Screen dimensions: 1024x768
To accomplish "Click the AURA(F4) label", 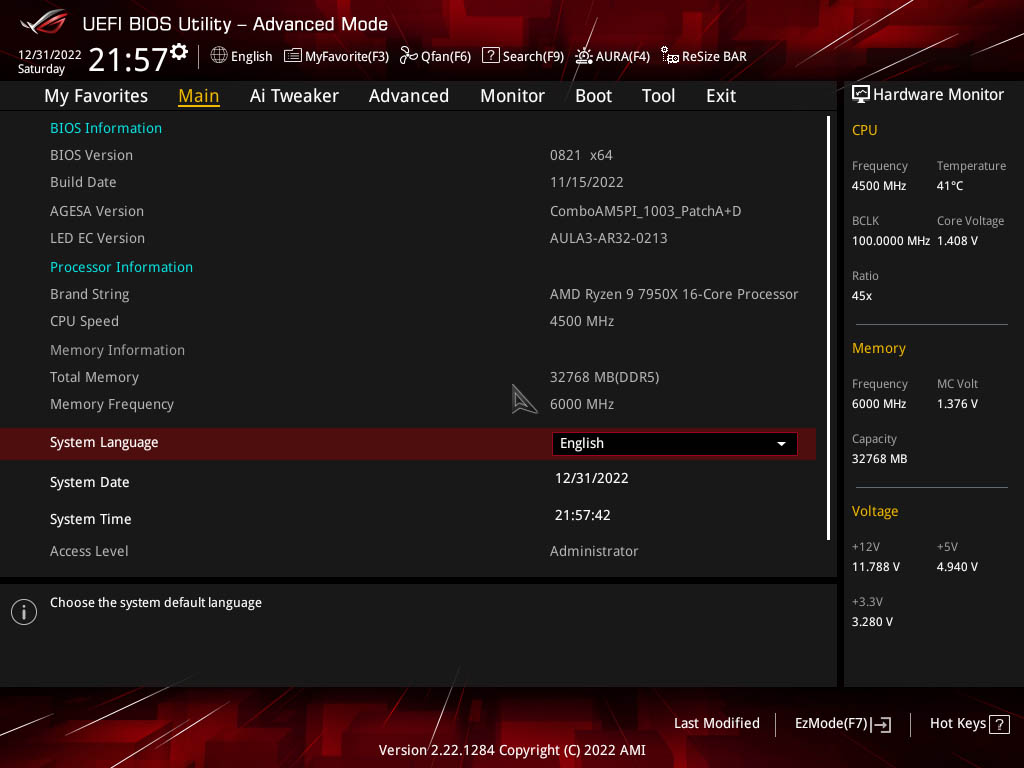I will pos(622,56).
